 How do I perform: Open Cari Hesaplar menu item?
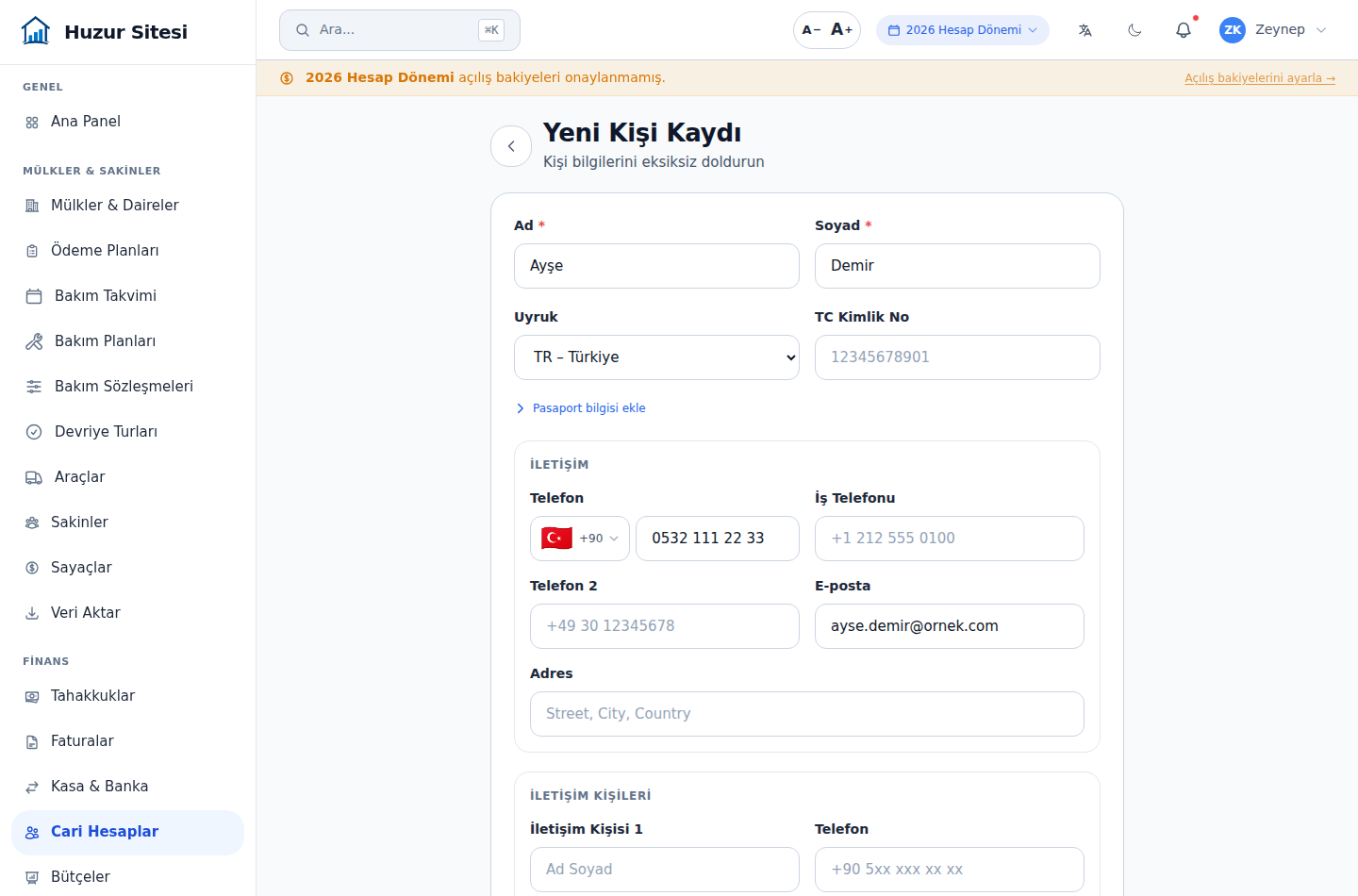(x=127, y=832)
